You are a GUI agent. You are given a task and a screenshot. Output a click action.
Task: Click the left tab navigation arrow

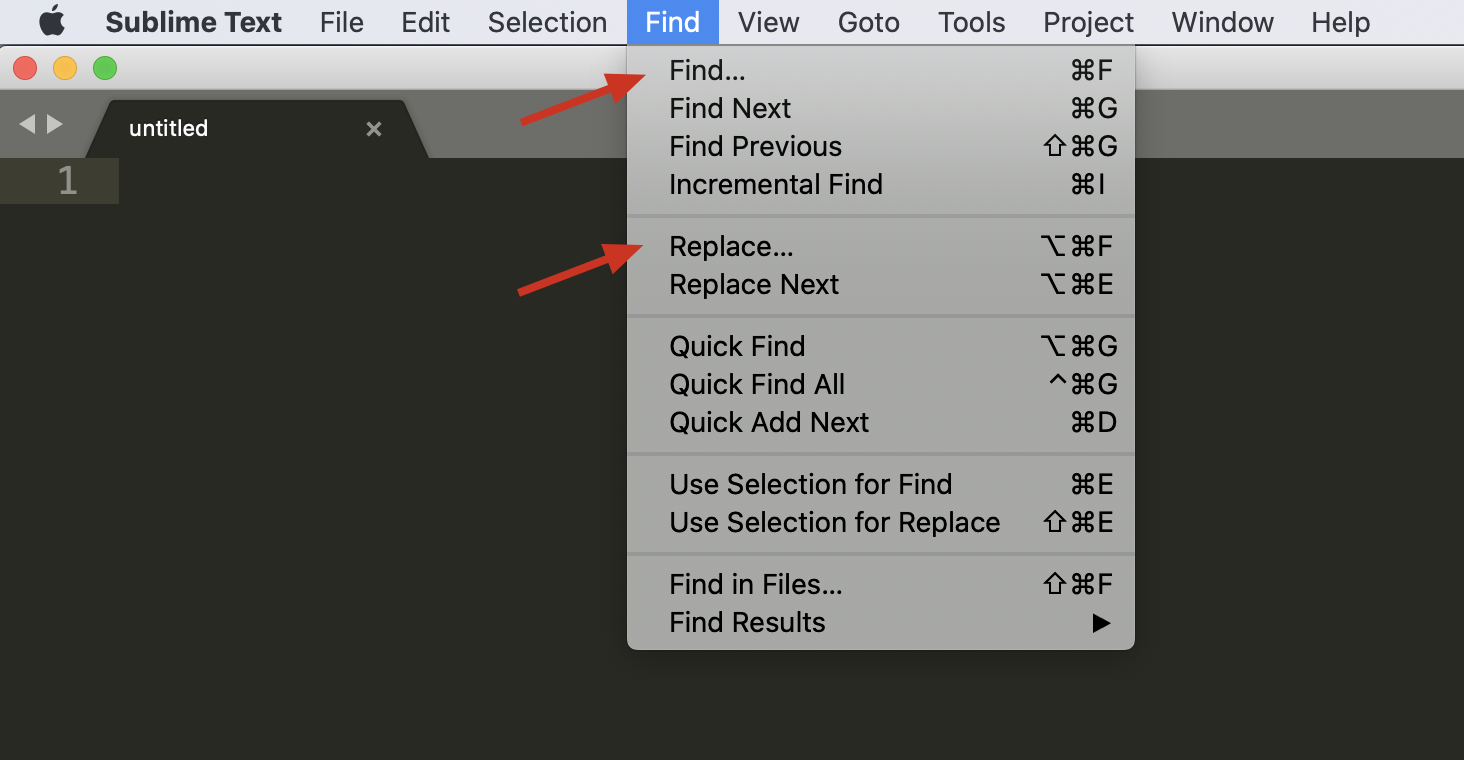tap(27, 124)
